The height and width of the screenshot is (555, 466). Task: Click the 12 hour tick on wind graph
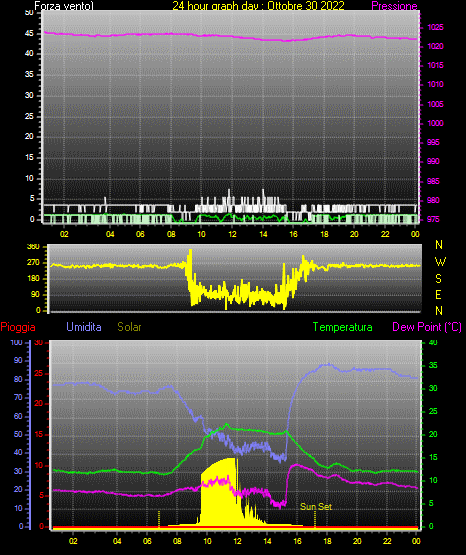[x=232, y=234]
